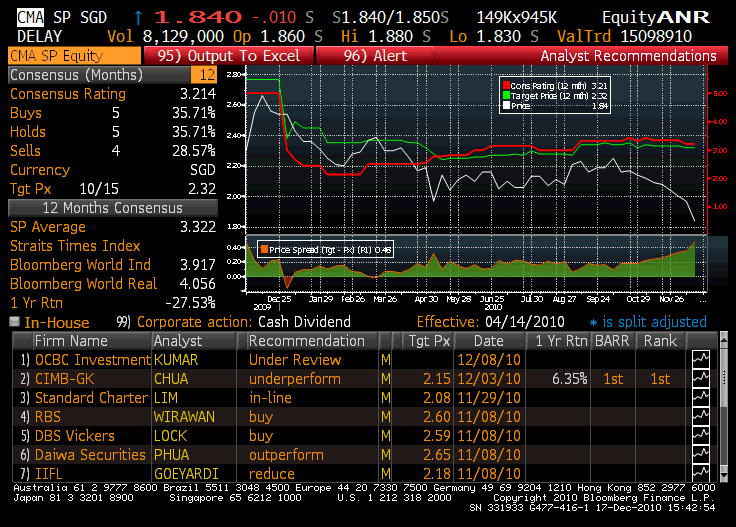736x527 pixels.
Task: Open chart icon for RBS row
Action: click(701, 417)
